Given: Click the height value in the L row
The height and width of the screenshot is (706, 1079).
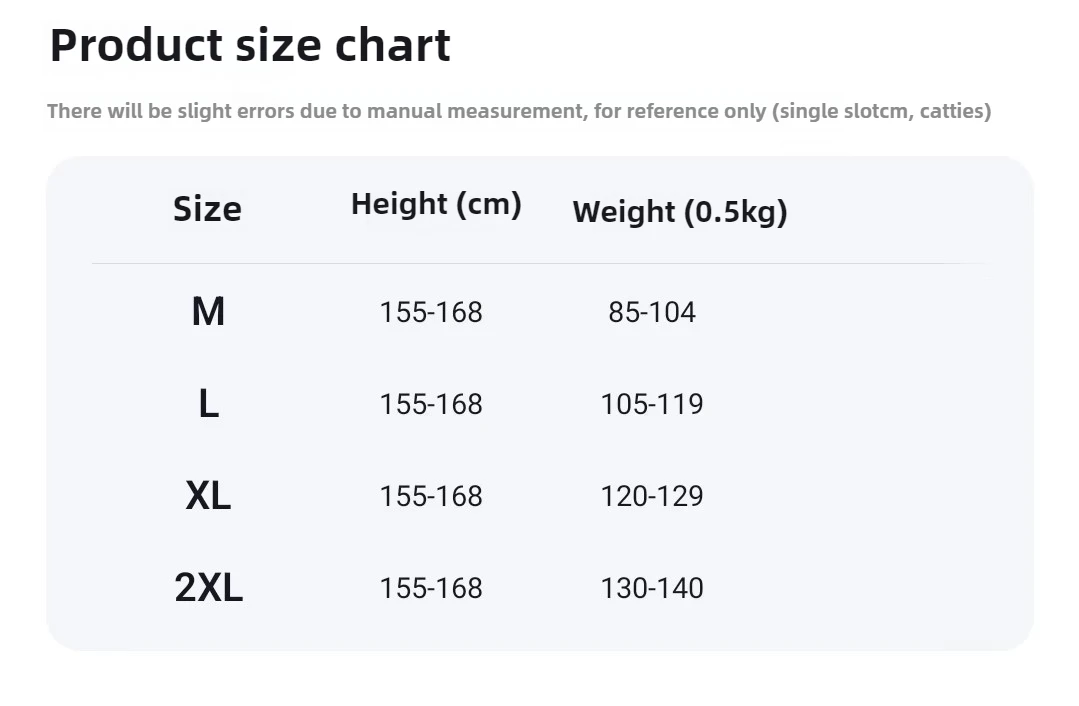Looking at the screenshot, I should click(x=431, y=405).
